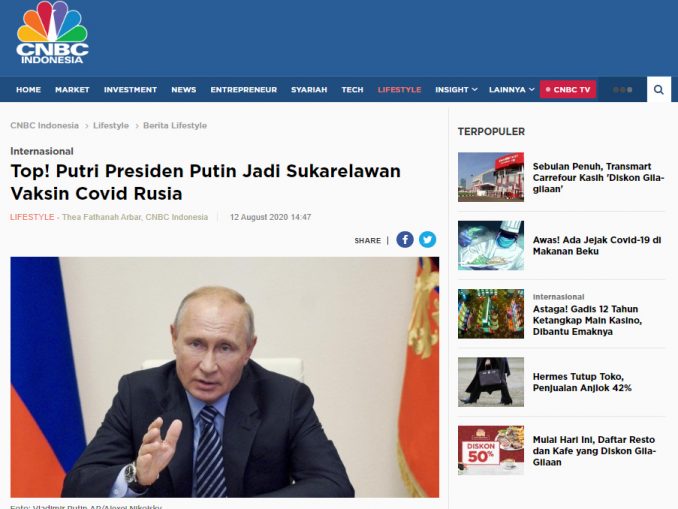Screen dimensions: 678x509
Task: Open the Diskon 50% article thumbnail
Action: coord(491,450)
